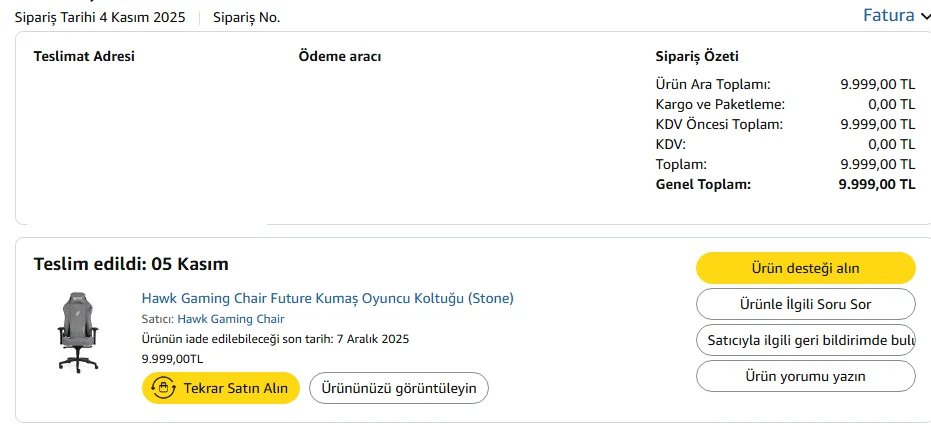Click the gaming chair product thumbnail
The height and width of the screenshot is (424, 931).
pyautogui.click(x=76, y=331)
